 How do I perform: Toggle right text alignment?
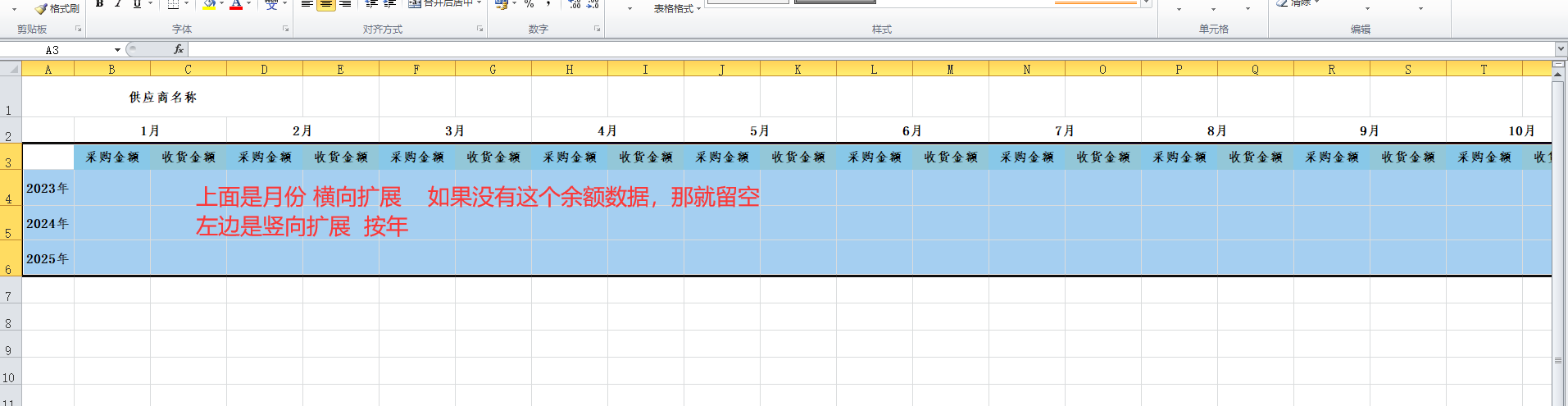pyautogui.click(x=346, y=4)
